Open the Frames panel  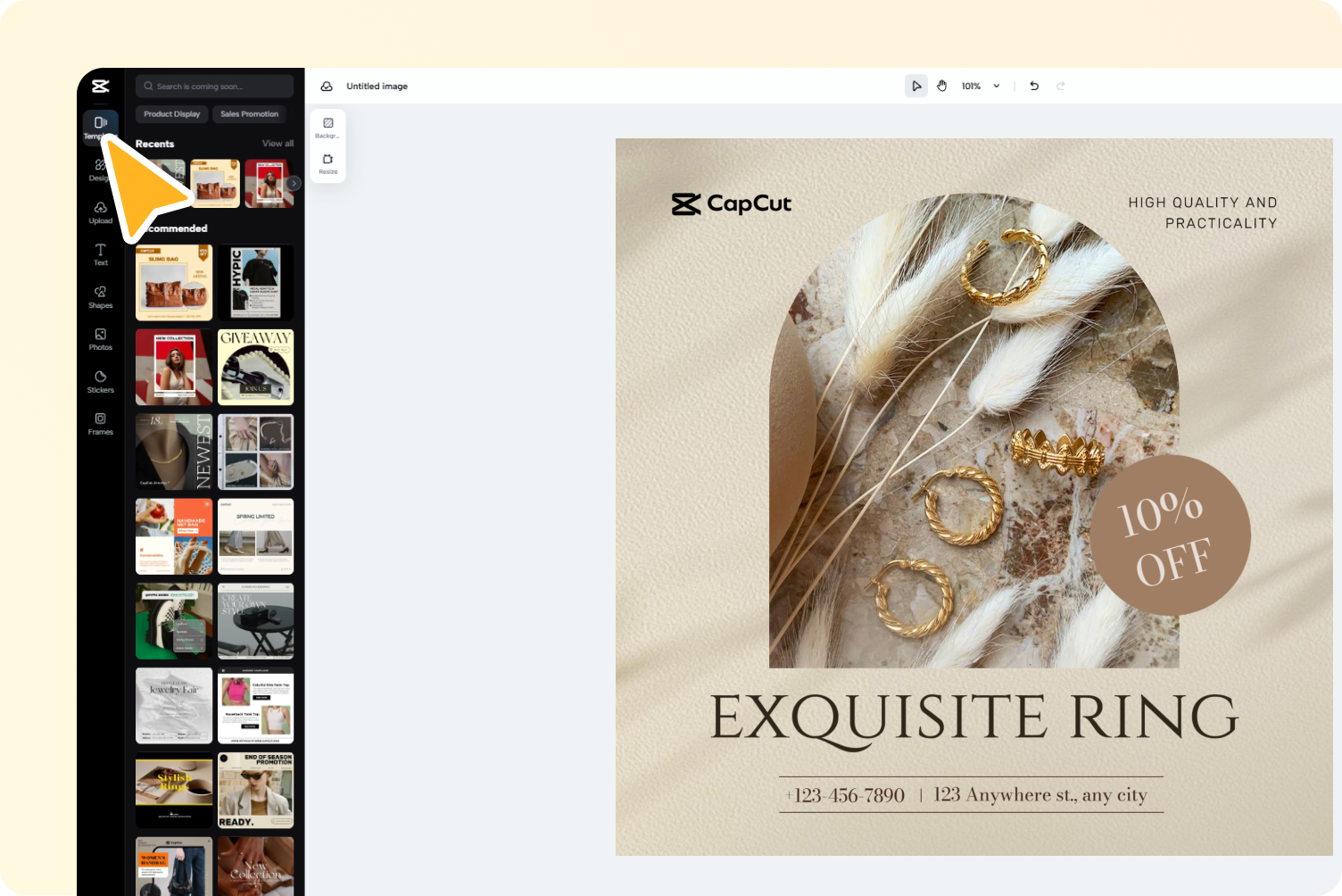(x=100, y=424)
